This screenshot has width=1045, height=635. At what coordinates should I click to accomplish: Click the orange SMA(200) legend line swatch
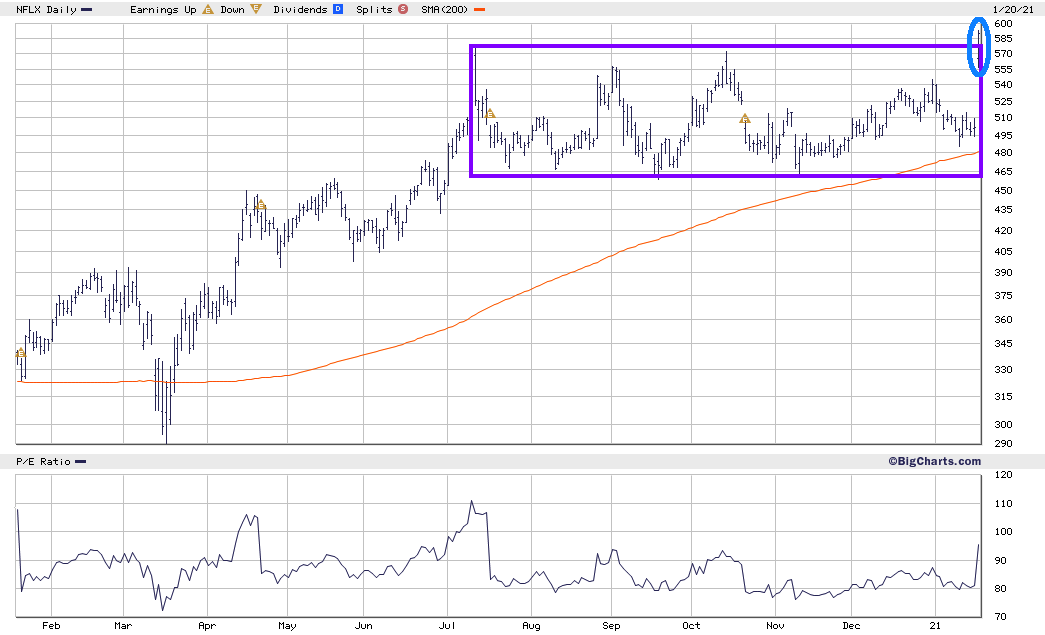click(479, 10)
